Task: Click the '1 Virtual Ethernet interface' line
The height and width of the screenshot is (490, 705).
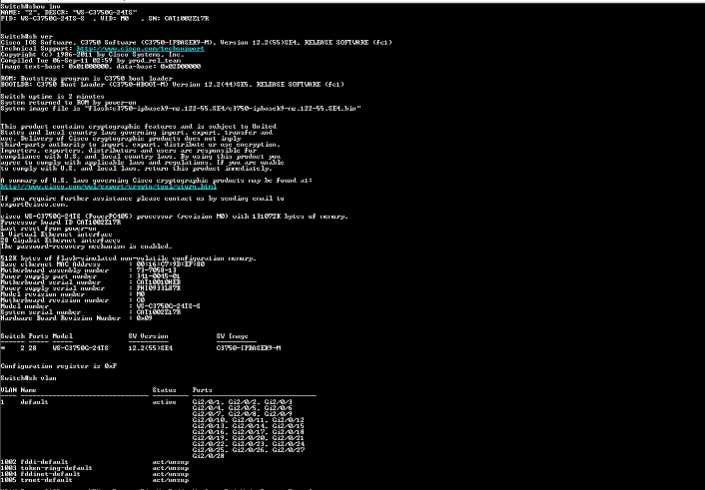Action: [x=56, y=234]
